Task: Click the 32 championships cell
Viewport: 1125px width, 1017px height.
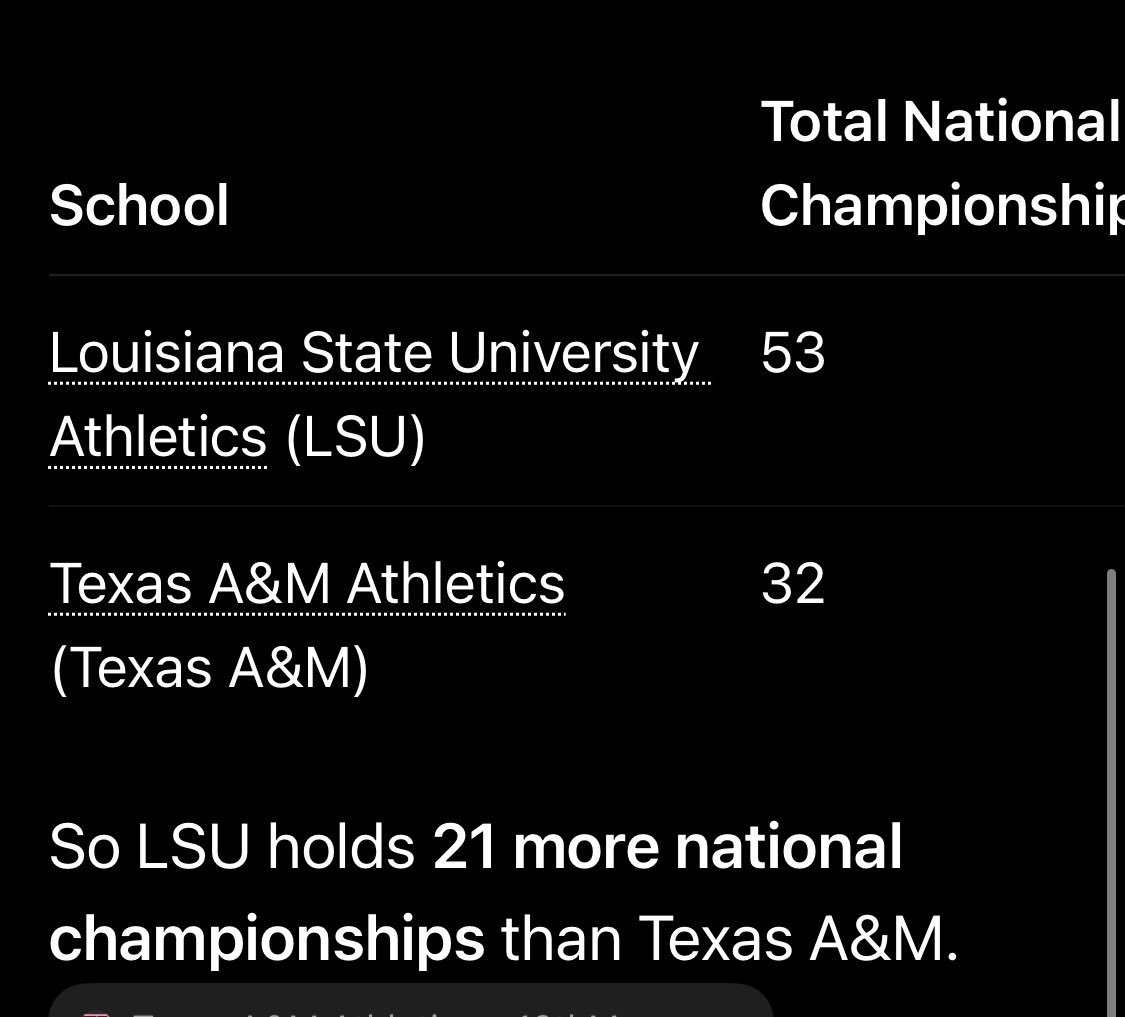Action: pos(793,584)
